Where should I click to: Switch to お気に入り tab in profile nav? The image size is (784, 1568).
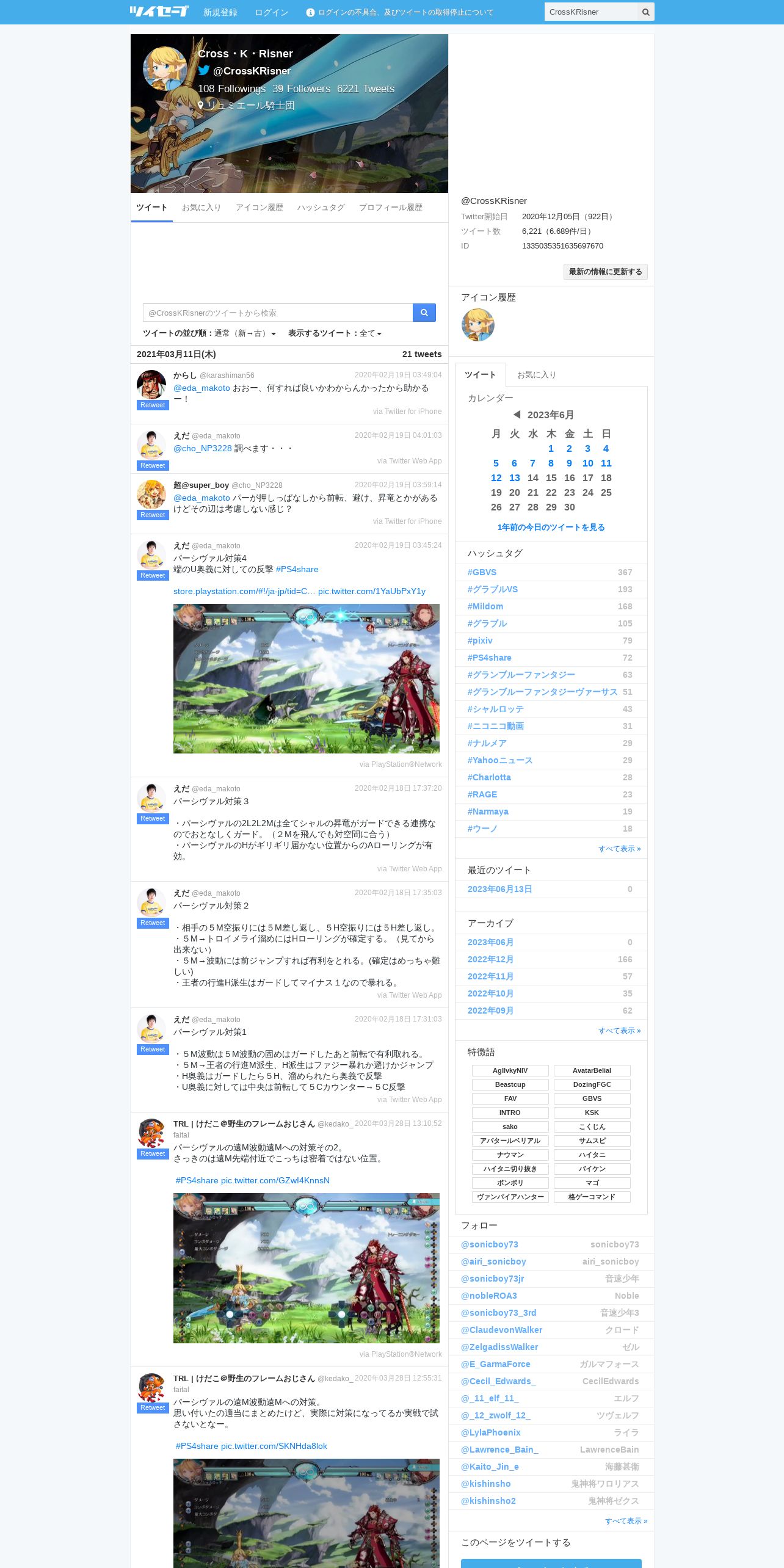[201, 208]
